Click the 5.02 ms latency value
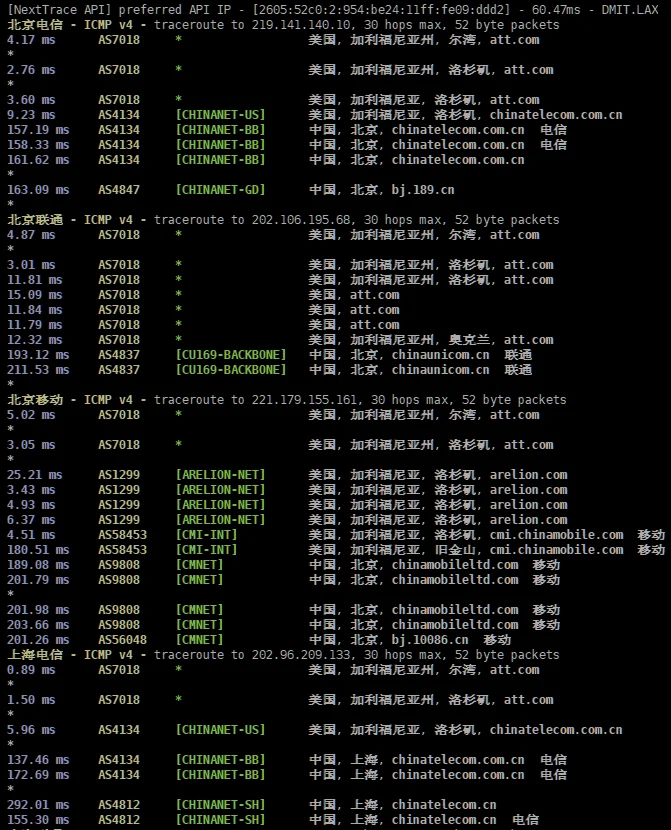Viewport: 671px width, 830px height. coord(31,414)
